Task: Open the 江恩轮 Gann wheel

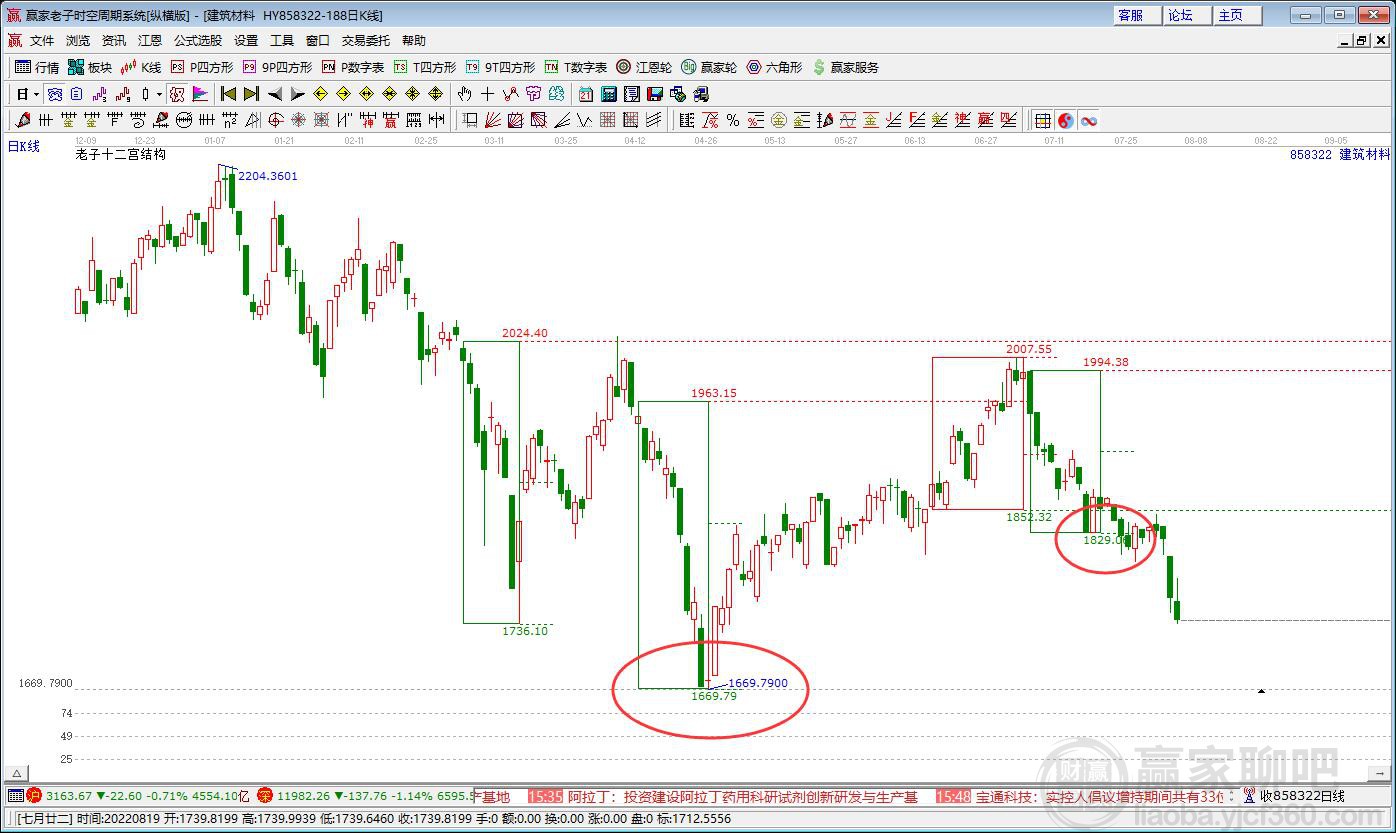Action: click(644, 67)
